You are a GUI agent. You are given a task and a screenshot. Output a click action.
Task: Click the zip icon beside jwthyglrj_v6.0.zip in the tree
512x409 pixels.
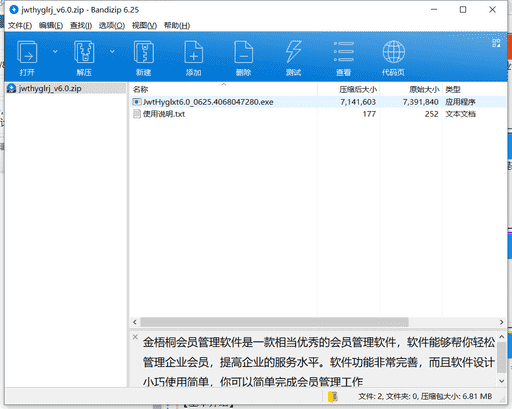tap(12, 88)
